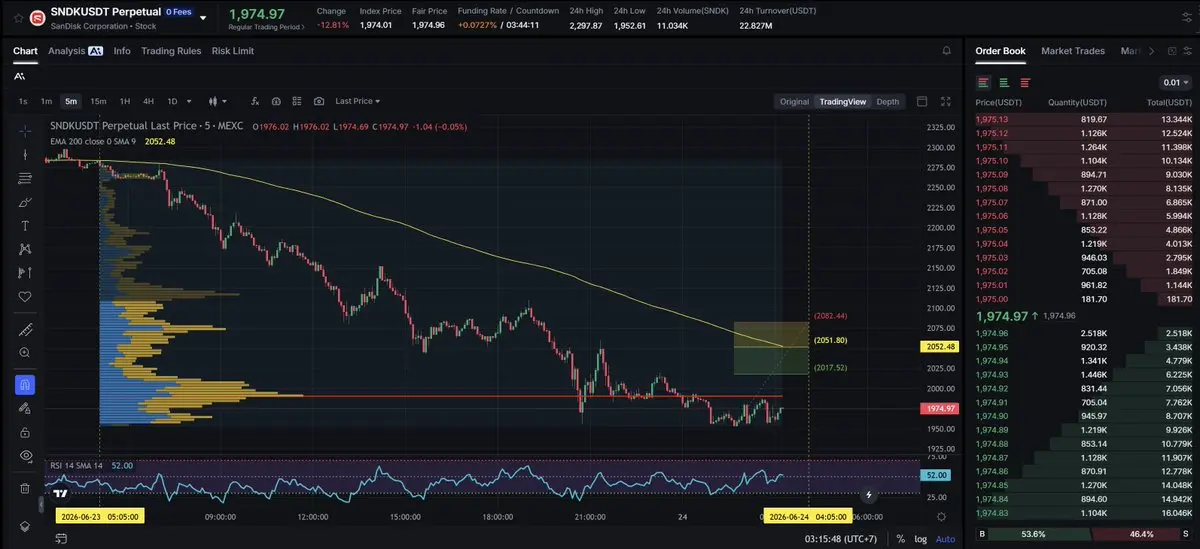This screenshot has height=549, width=1200.
Task: Click the lightning replay icon on chart
Action: 869,494
